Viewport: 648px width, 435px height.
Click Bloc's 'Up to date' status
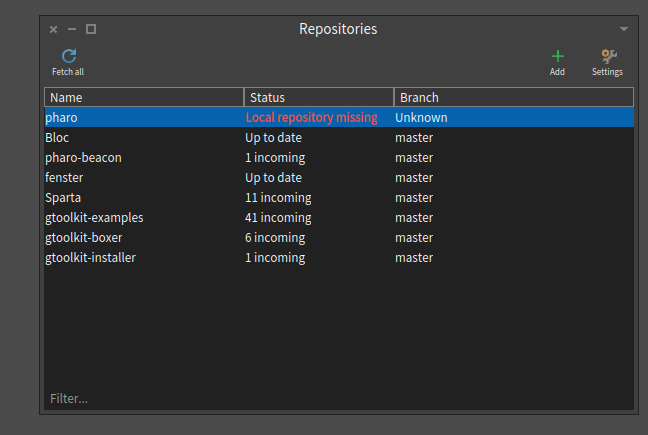tap(274, 138)
